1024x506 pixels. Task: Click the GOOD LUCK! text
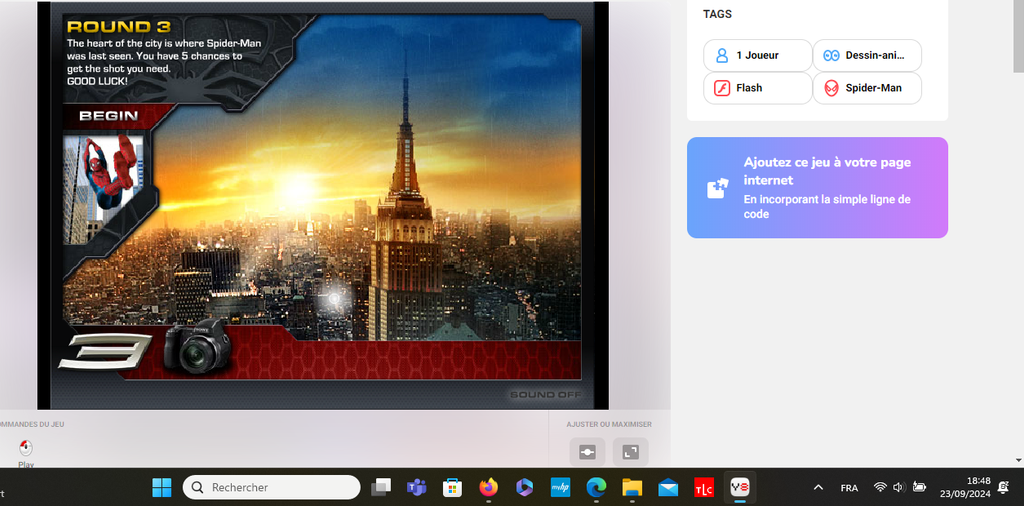coord(98,81)
